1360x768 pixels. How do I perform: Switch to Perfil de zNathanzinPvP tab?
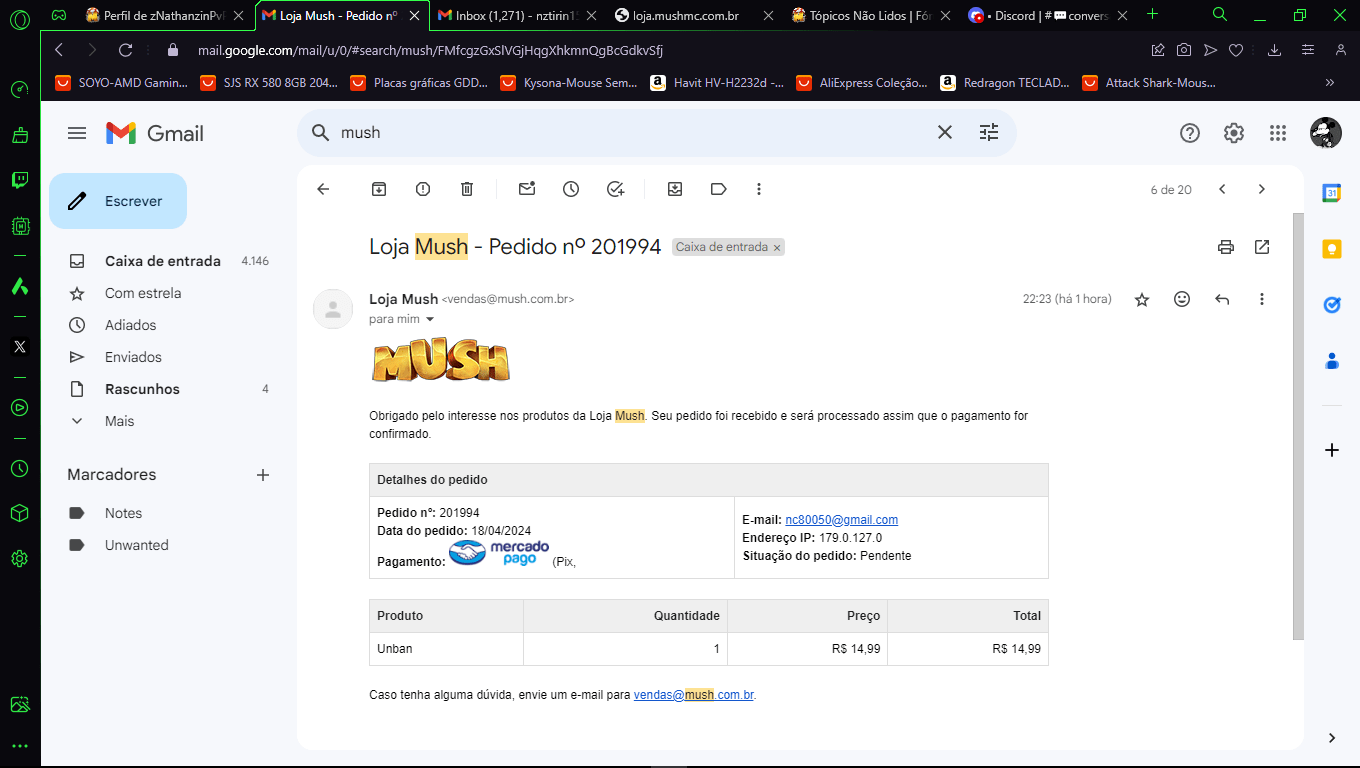pyautogui.click(x=167, y=15)
